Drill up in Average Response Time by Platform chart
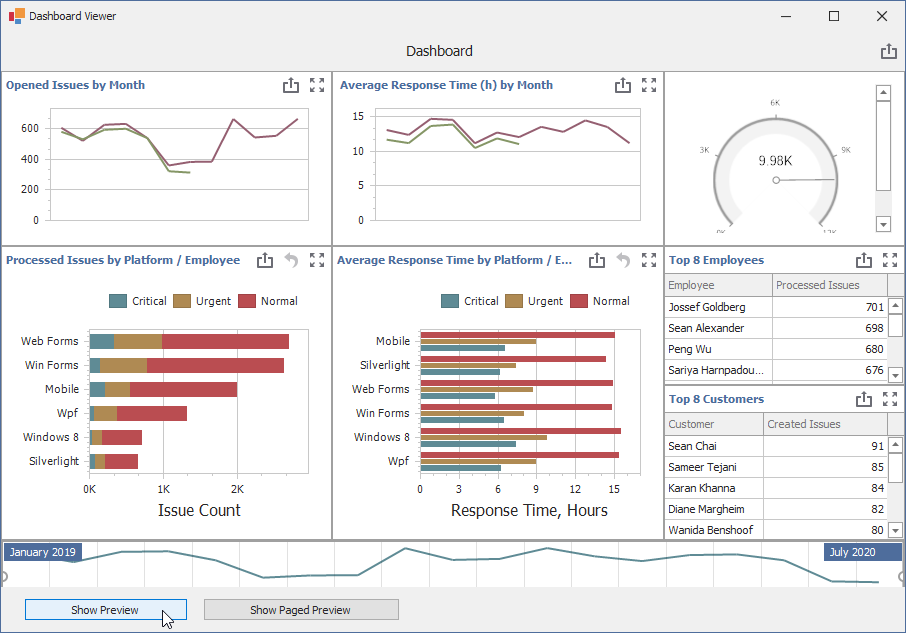Image resolution: width=906 pixels, height=633 pixels. point(622,260)
